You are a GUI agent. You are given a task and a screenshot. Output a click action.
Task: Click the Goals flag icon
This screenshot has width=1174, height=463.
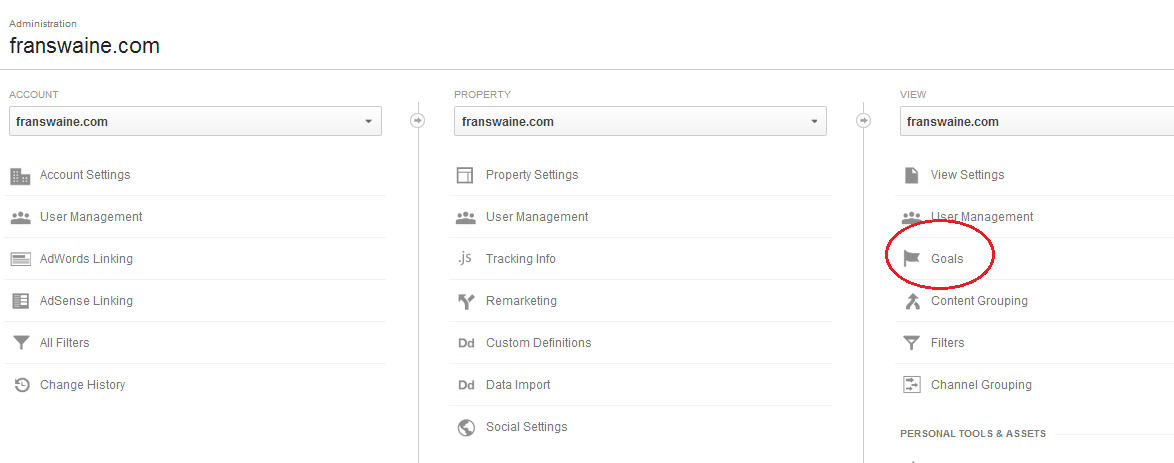pyautogui.click(x=911, y=259)
